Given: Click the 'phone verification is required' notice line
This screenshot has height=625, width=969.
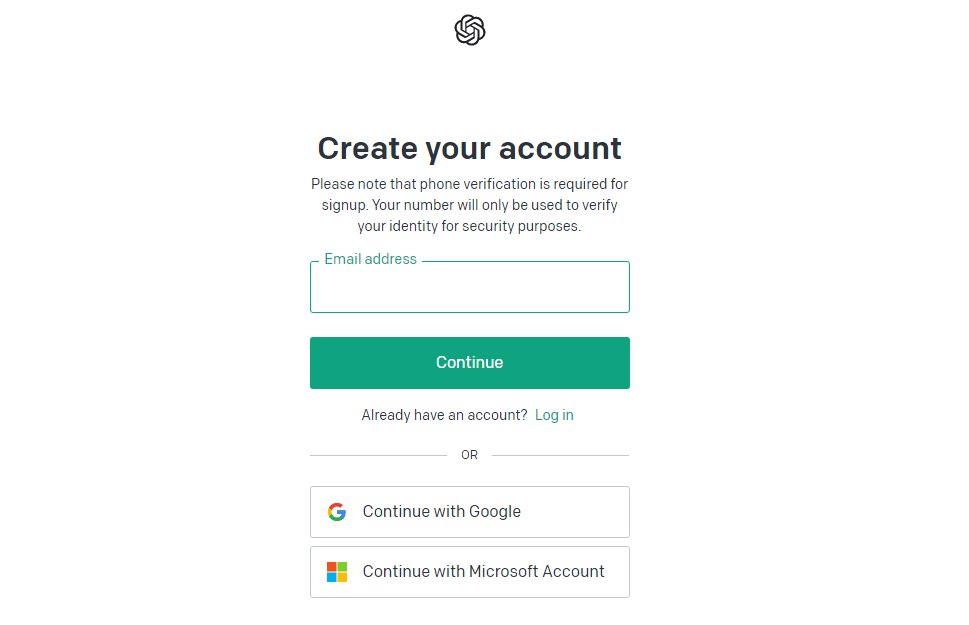Looking at the screenshot, I should [x=469, y=184].
